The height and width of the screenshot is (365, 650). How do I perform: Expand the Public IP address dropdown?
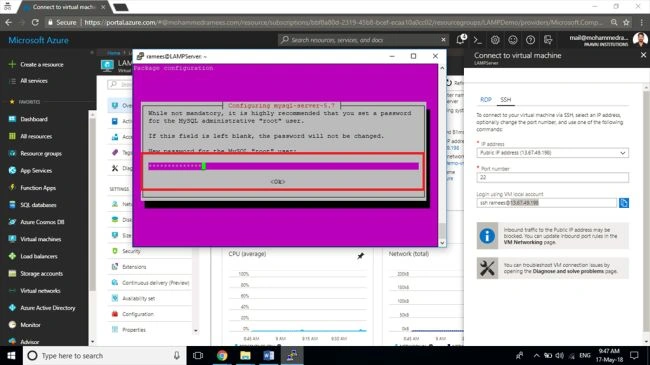[x=552, y=153]
